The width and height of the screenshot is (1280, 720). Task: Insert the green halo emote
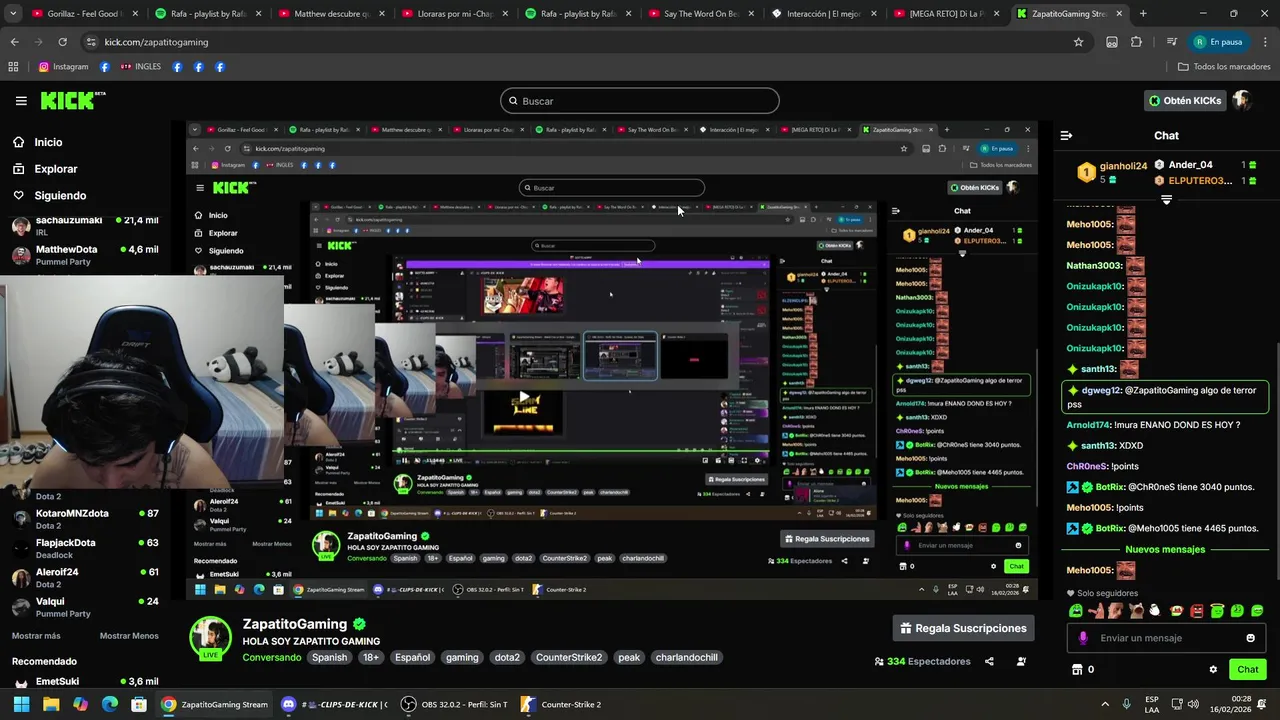point(1217,611)
